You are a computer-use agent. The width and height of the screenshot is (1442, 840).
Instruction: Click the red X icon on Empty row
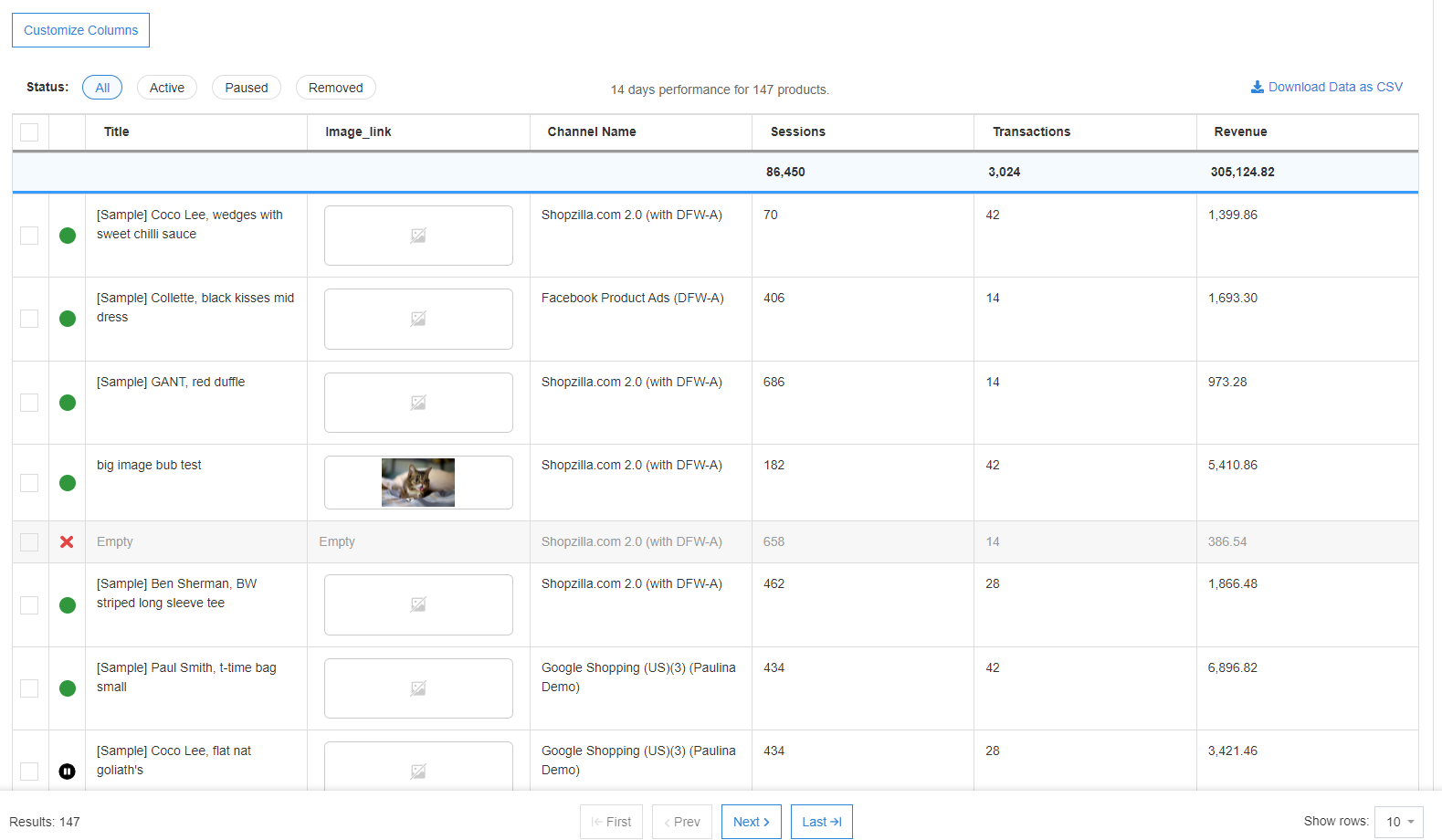[x=67, y=541]
